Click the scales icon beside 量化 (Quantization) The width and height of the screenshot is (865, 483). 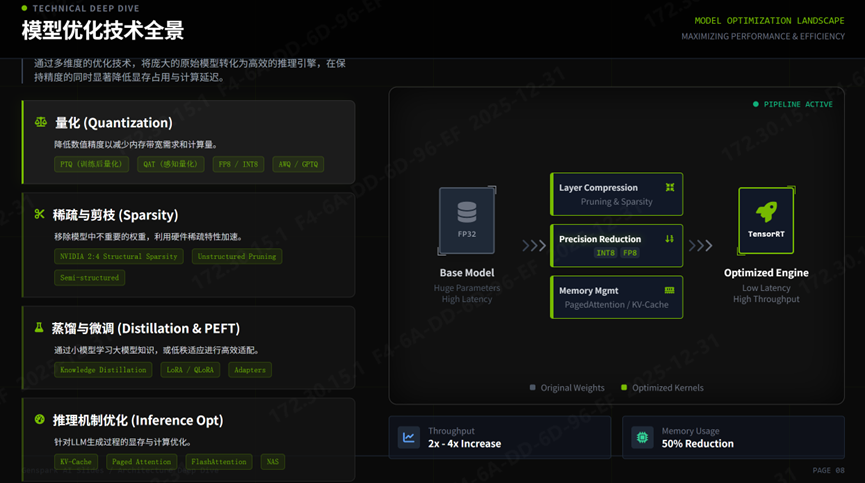point(41,122)
